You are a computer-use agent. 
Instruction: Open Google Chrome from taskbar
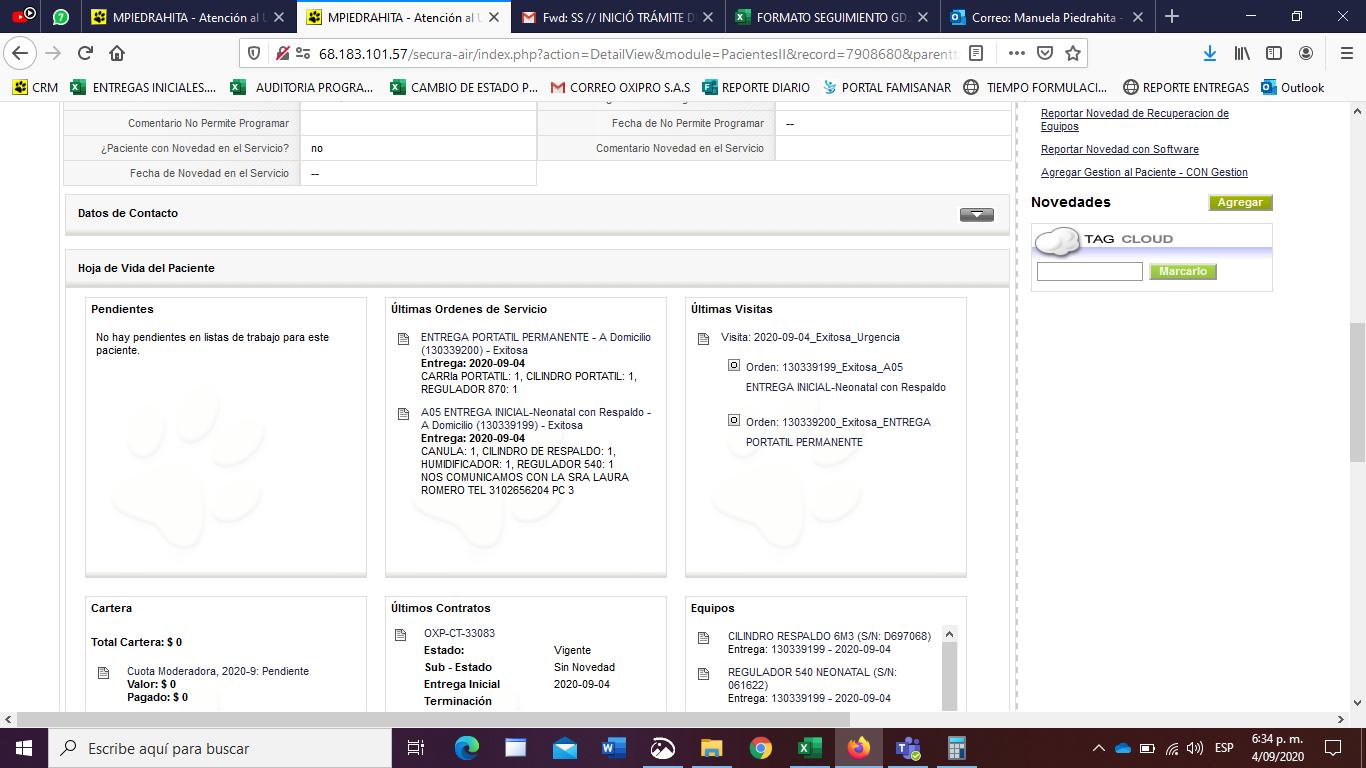[760, 748]
